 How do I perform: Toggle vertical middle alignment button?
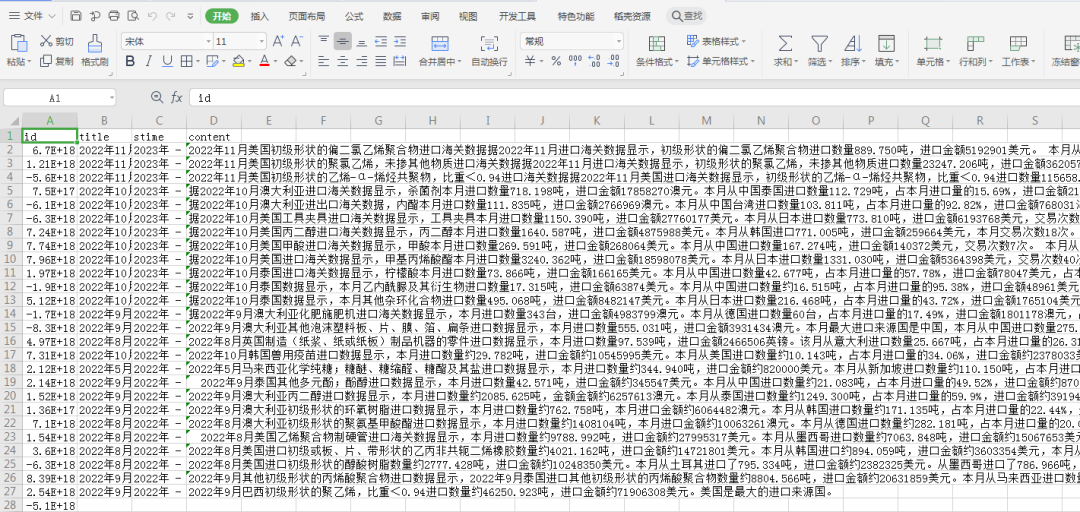(x=342, y=41)
